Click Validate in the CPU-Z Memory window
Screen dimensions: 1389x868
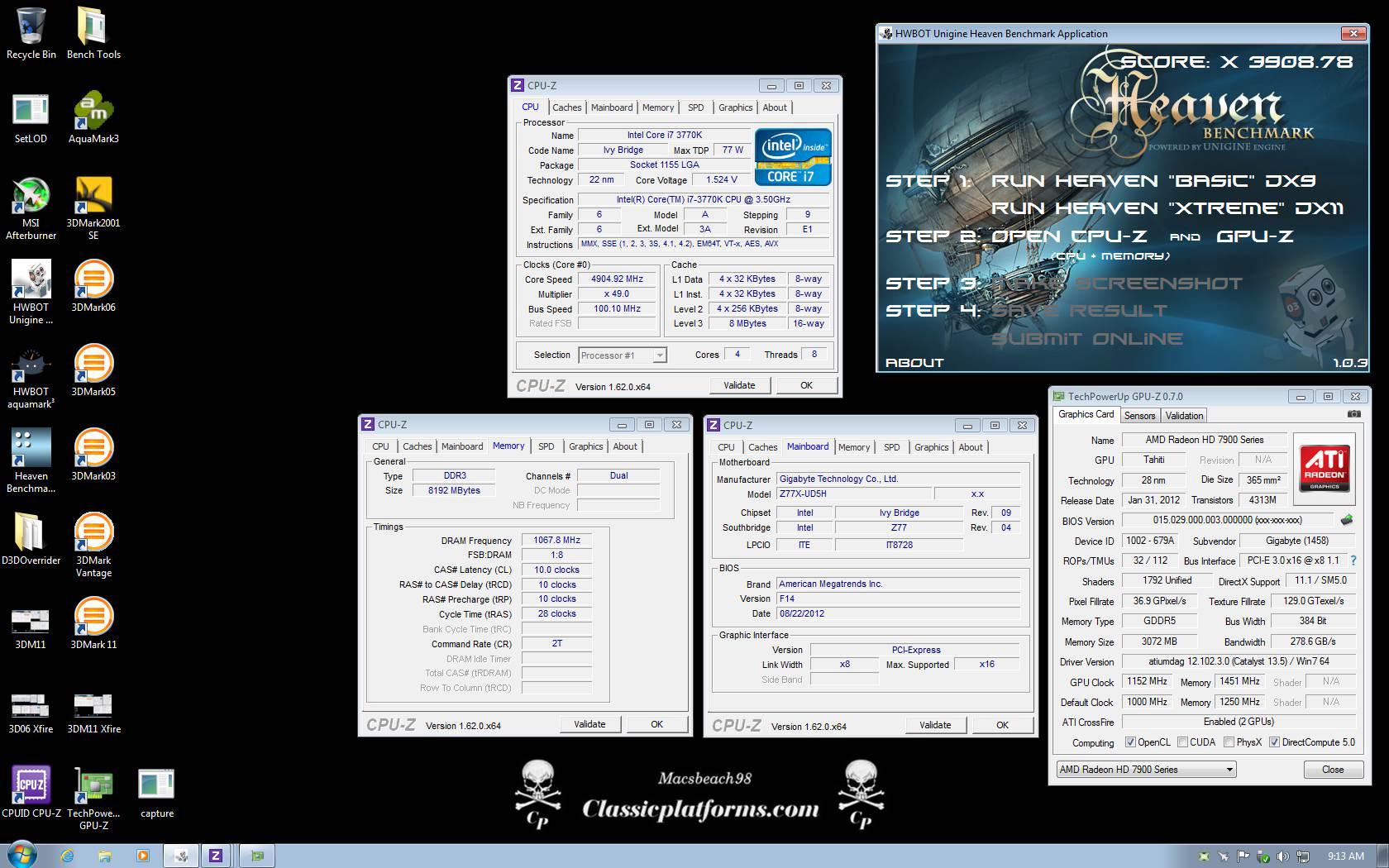pyautogui.click(x=589, y=724)
